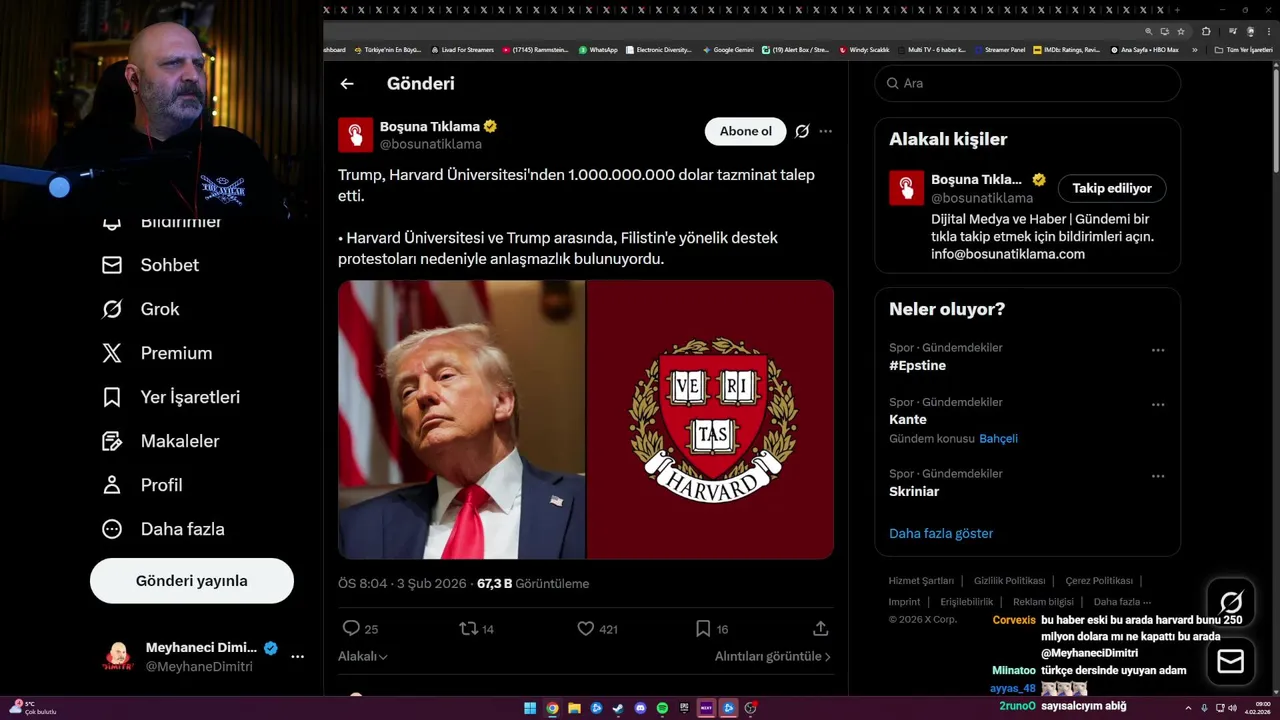Open Meyhaneci Dimitri account switcher dots
Image resolution: width=1280 pixels, height=720 pixels.
click(297, 657)
